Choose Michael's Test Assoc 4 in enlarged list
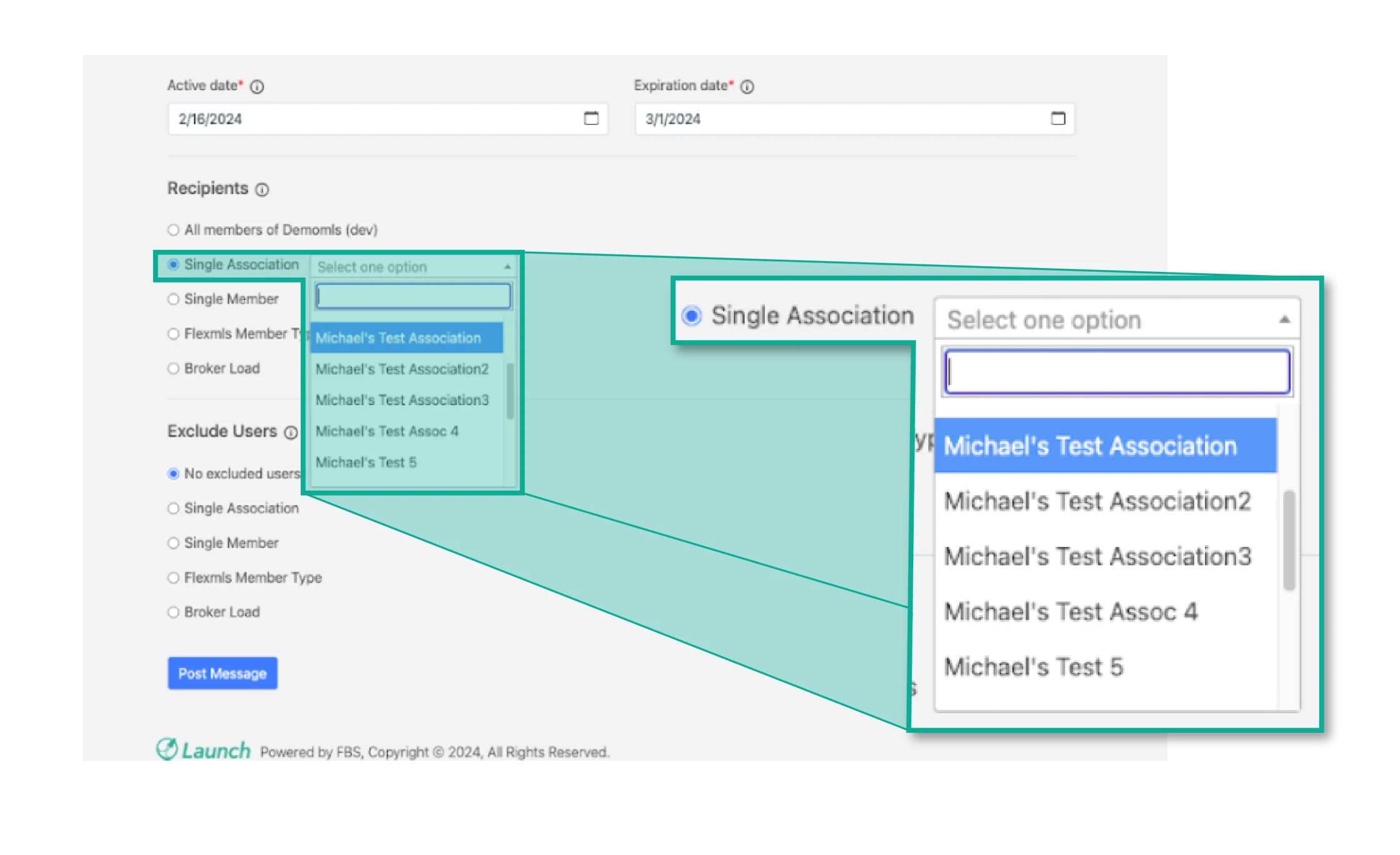 1105,611
